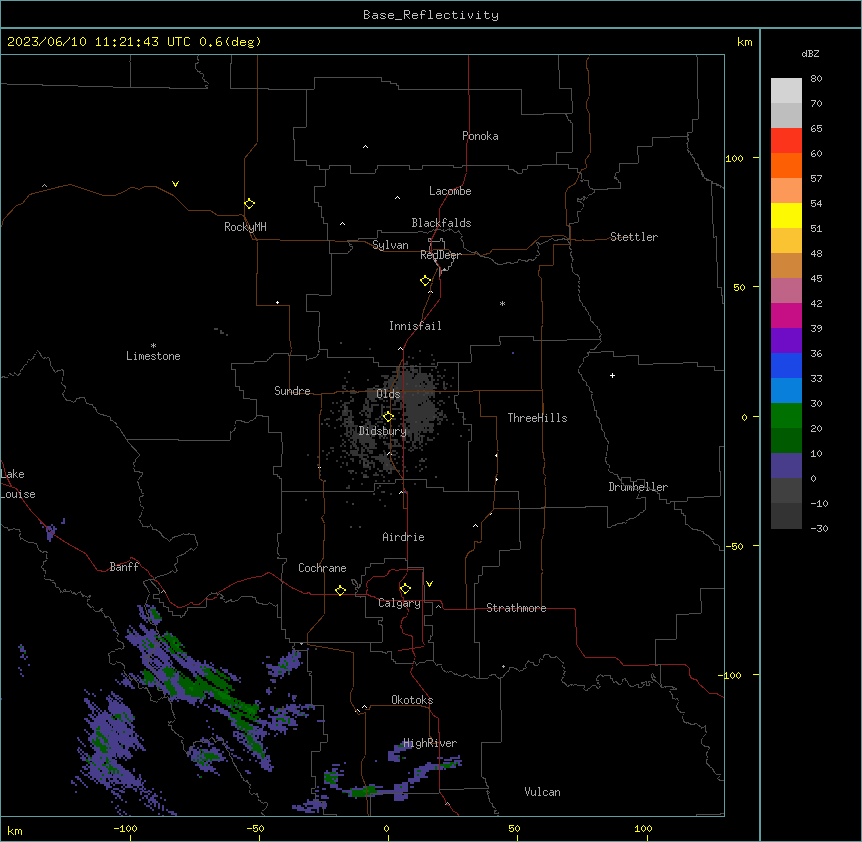Pick the magenta 42 dBZ legend swatch
The width and height of the screenshot is (862, 842).
click(x=786, y=315)
